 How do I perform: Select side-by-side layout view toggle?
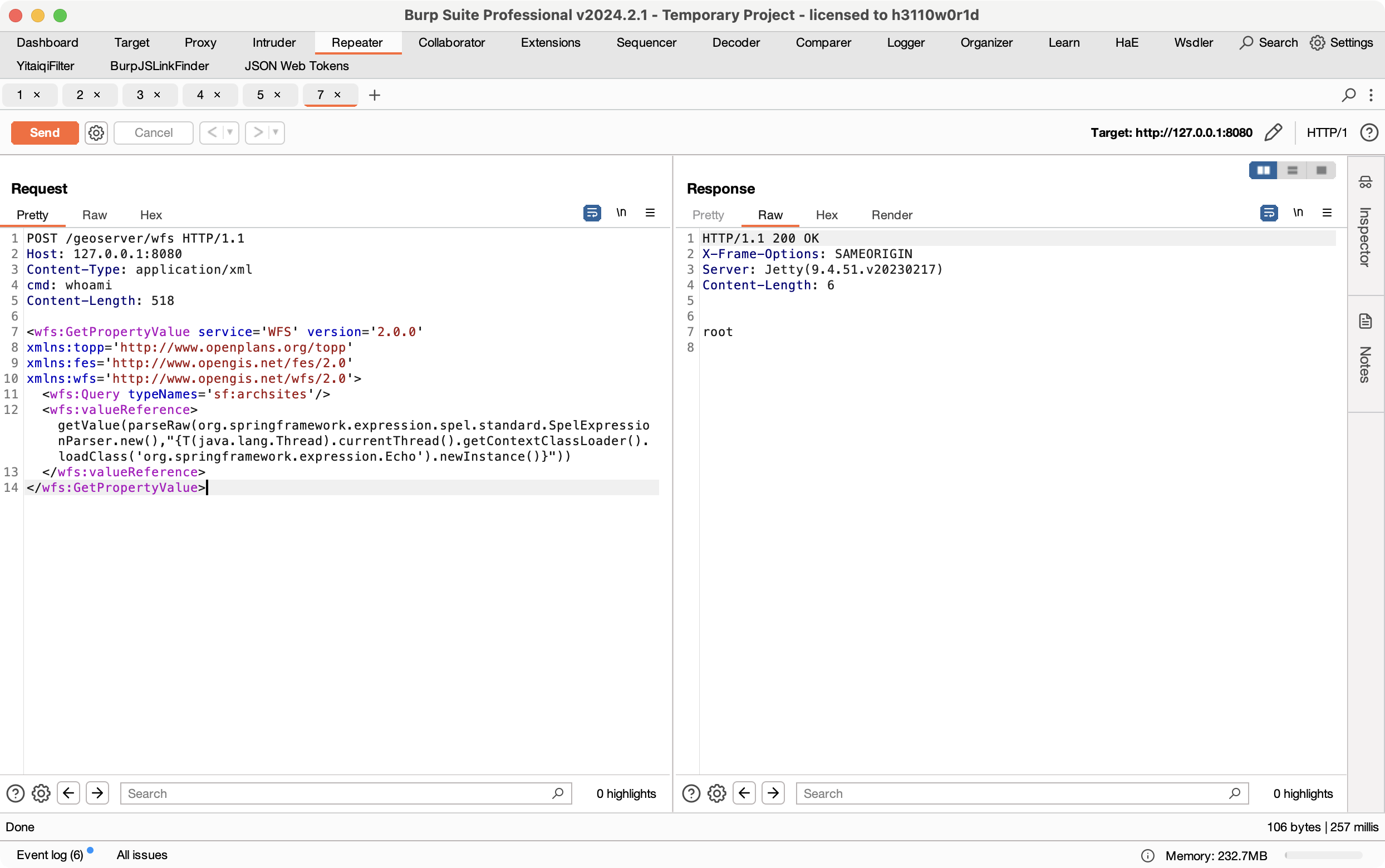(1263, 170)
